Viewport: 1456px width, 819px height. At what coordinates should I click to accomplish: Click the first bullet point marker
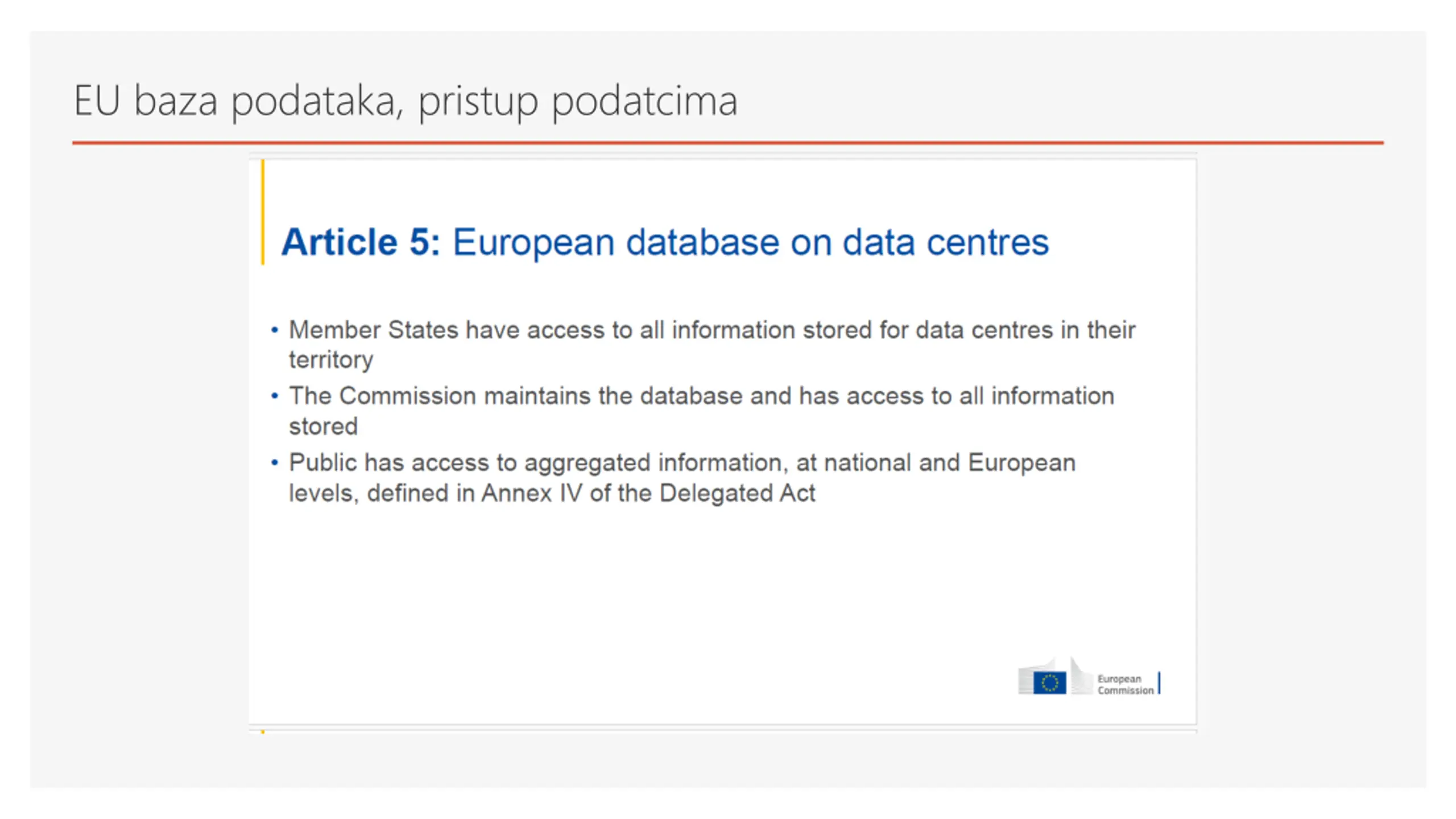coord(275,330)
